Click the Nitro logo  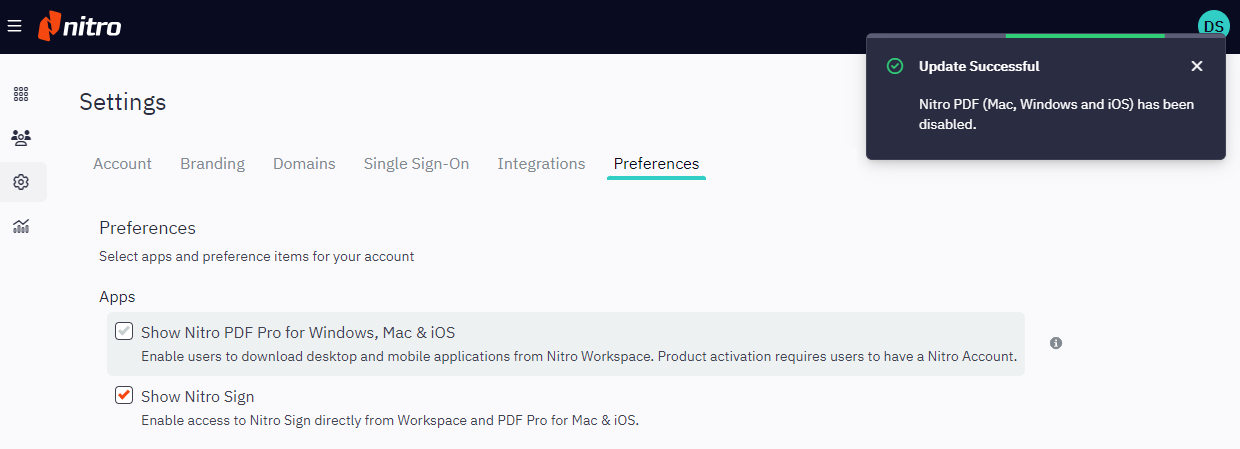(x=80, y=26)
